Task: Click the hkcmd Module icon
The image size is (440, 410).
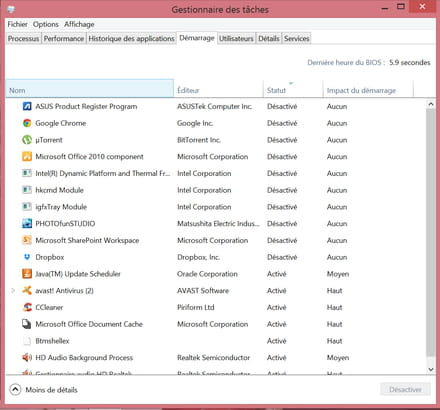Action: (x=27, y=190)
